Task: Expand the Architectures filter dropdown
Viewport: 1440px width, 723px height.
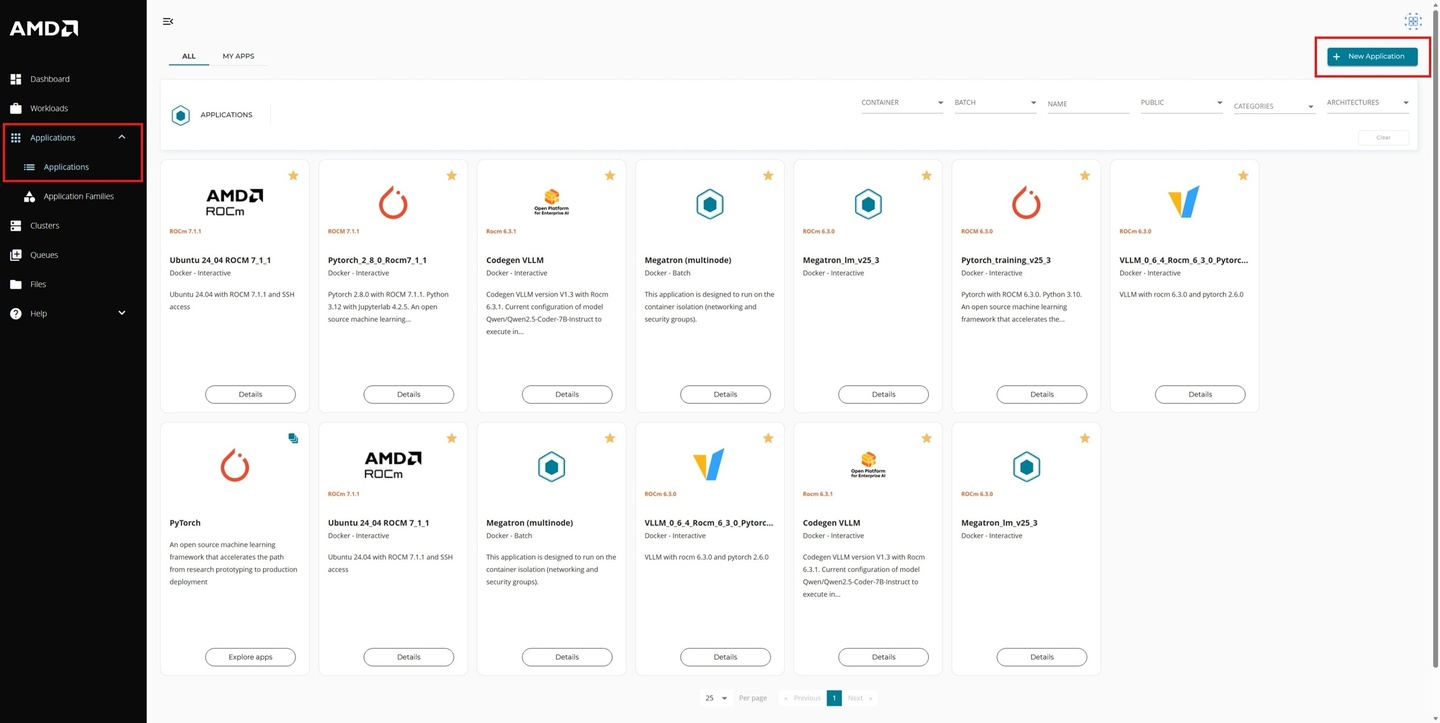Action: pyautogui.click(x=1367, y=103)
